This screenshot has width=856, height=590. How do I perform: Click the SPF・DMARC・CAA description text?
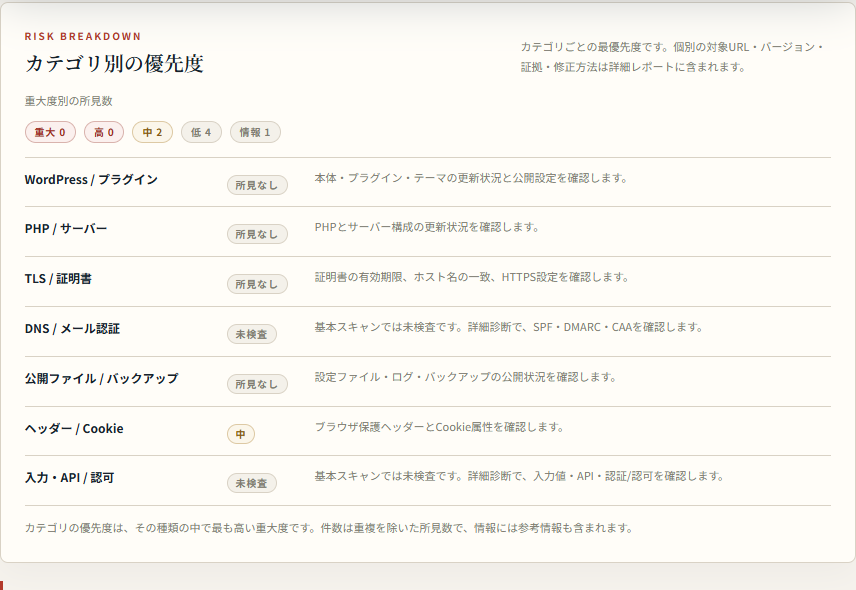click(509, 327)
